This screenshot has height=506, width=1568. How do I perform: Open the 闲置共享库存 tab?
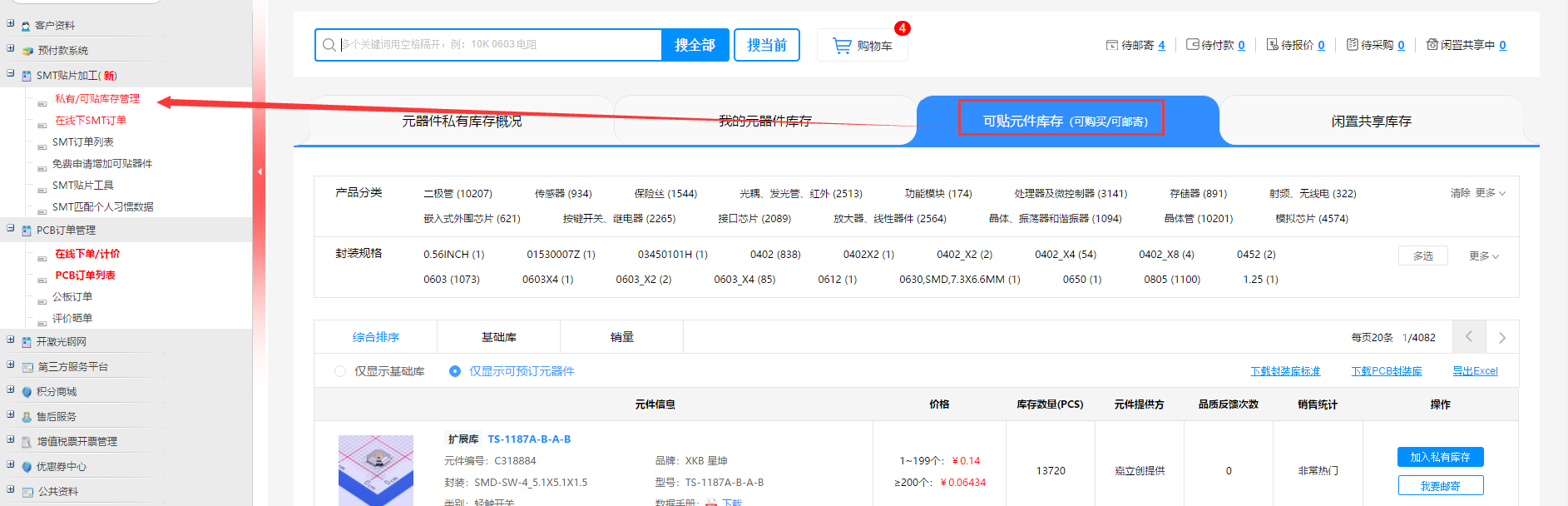(x=1371, y=122)
